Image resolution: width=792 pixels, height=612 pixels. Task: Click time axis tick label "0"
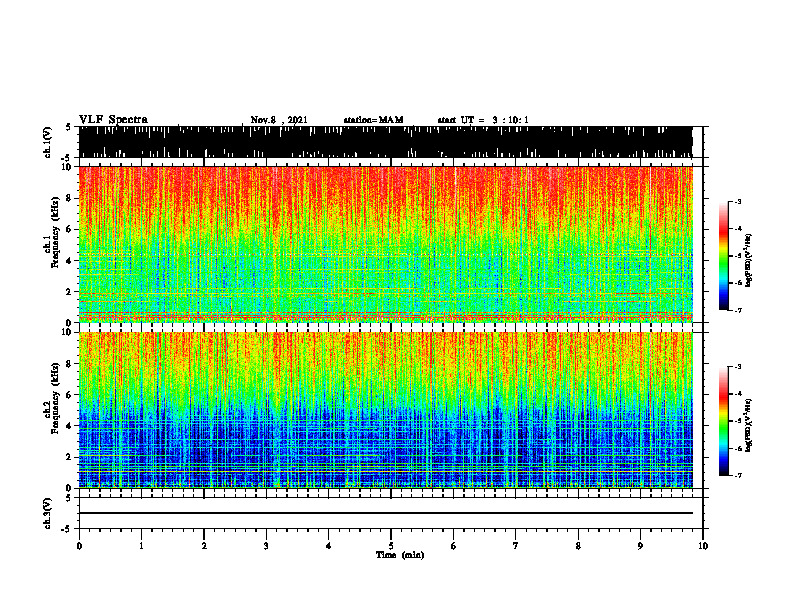pos(79,546)
